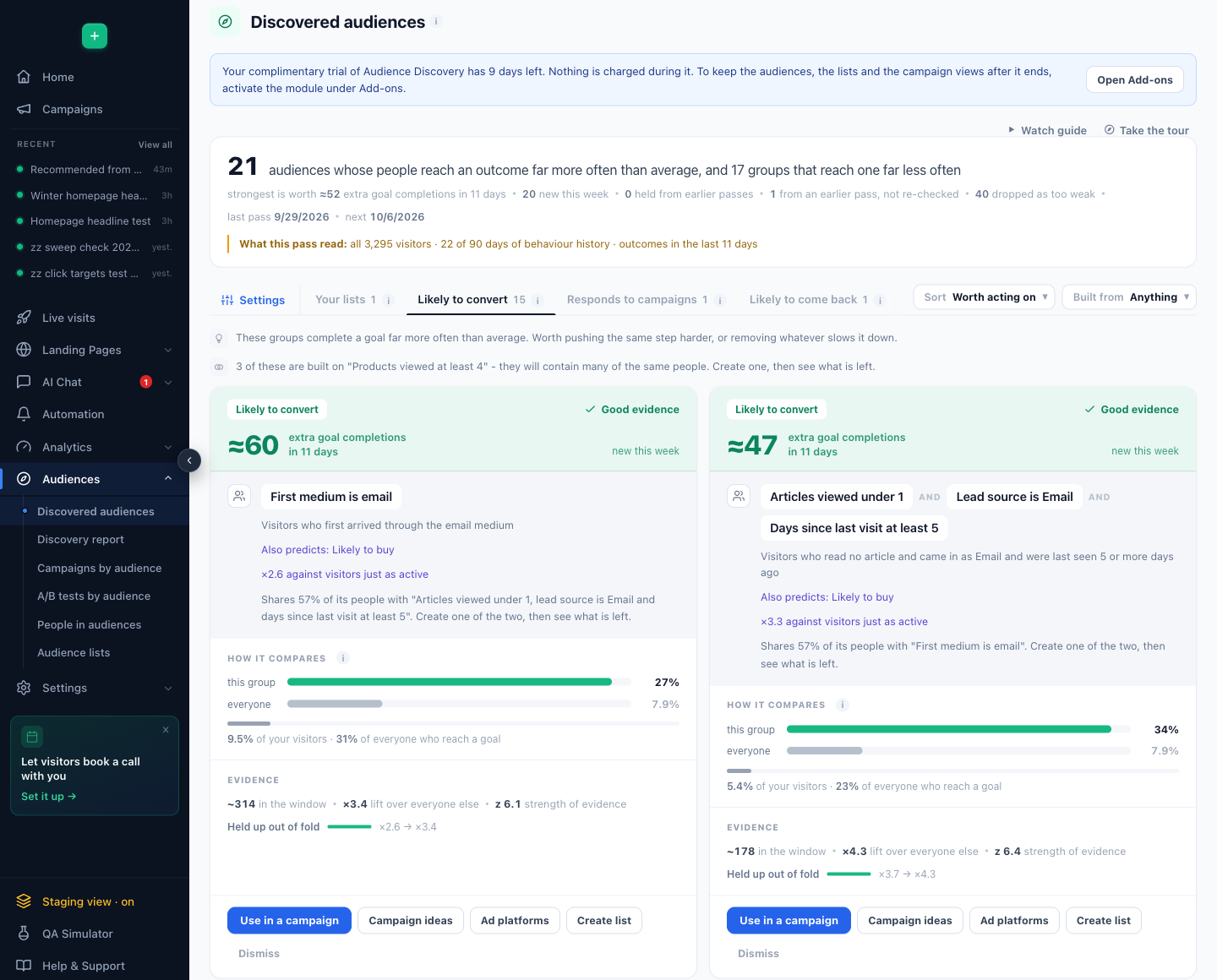Switch to Your lists tab
This screenshot has width=1217, height=980.
tap(346, 300)
